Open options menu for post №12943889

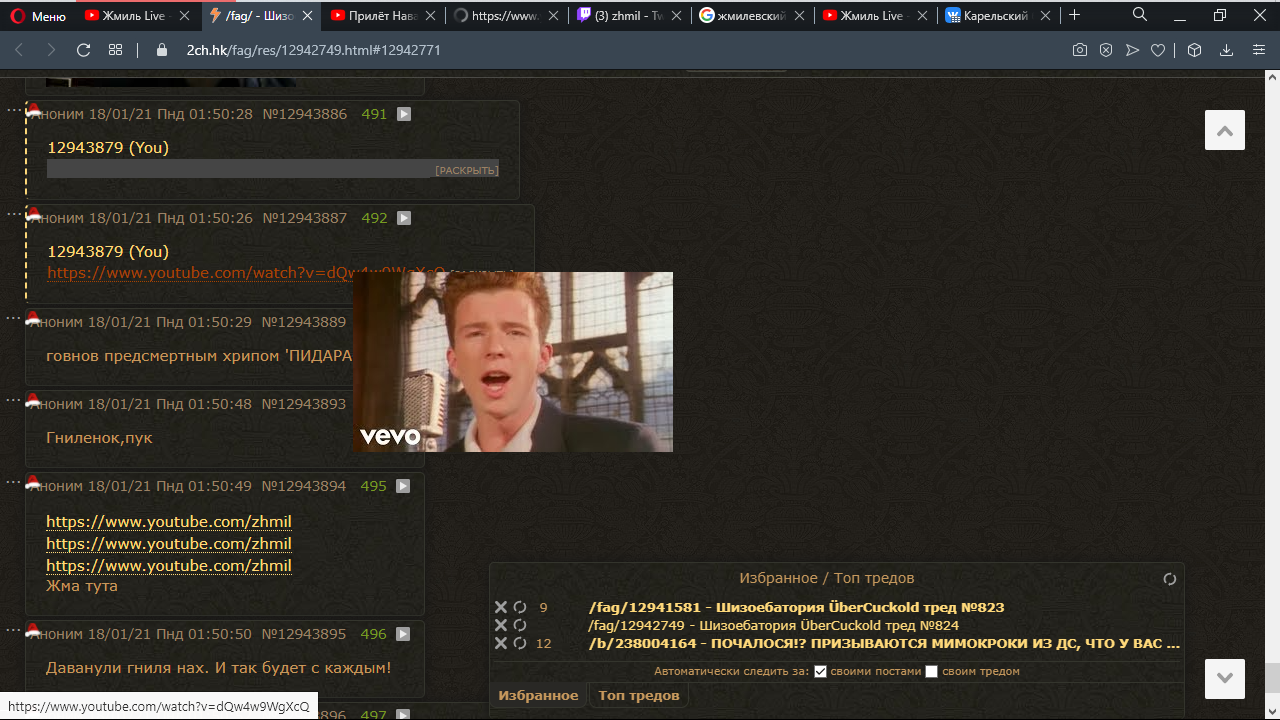pos(14,317)
